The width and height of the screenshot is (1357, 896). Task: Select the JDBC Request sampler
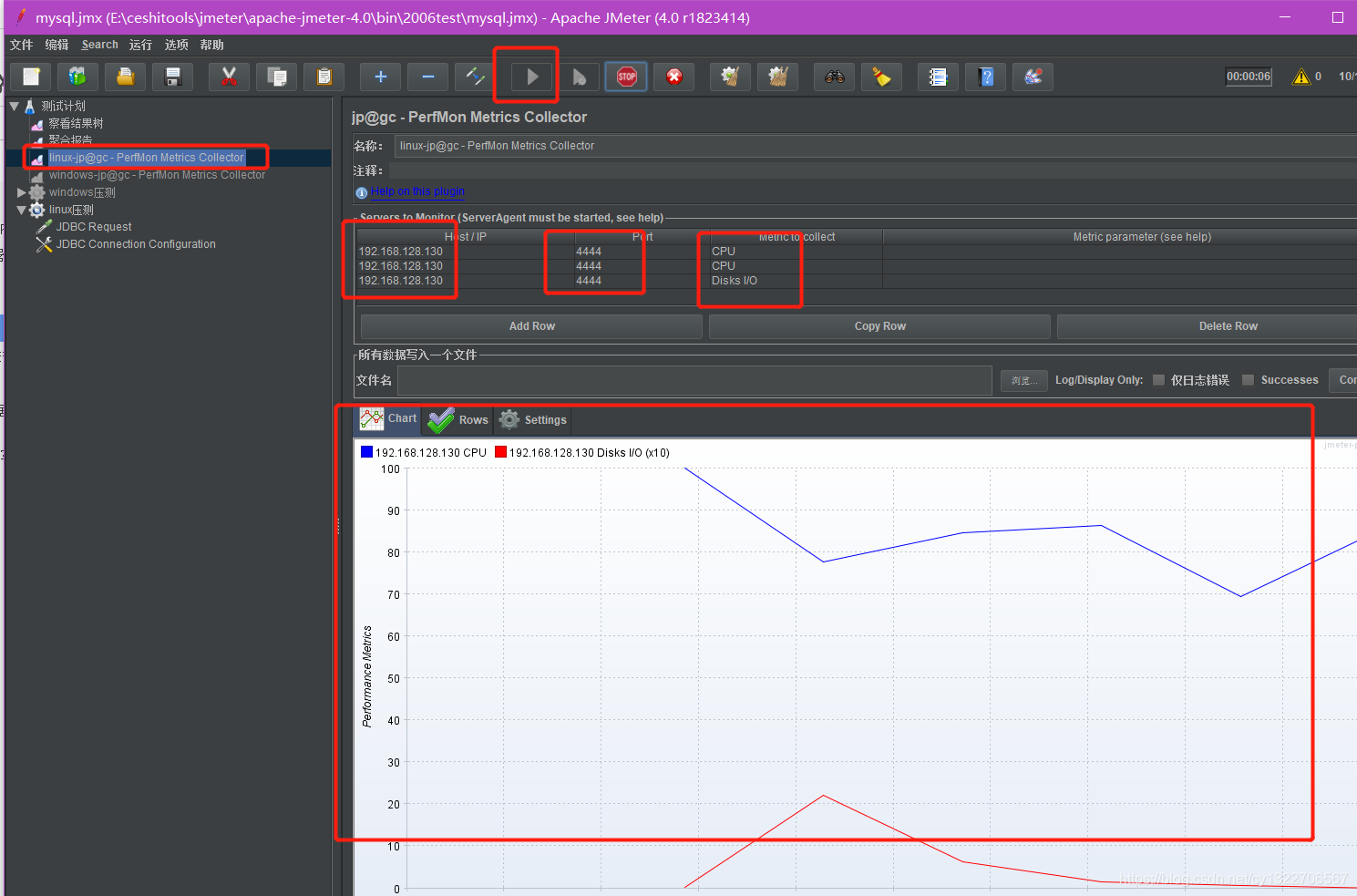(94, 227)
